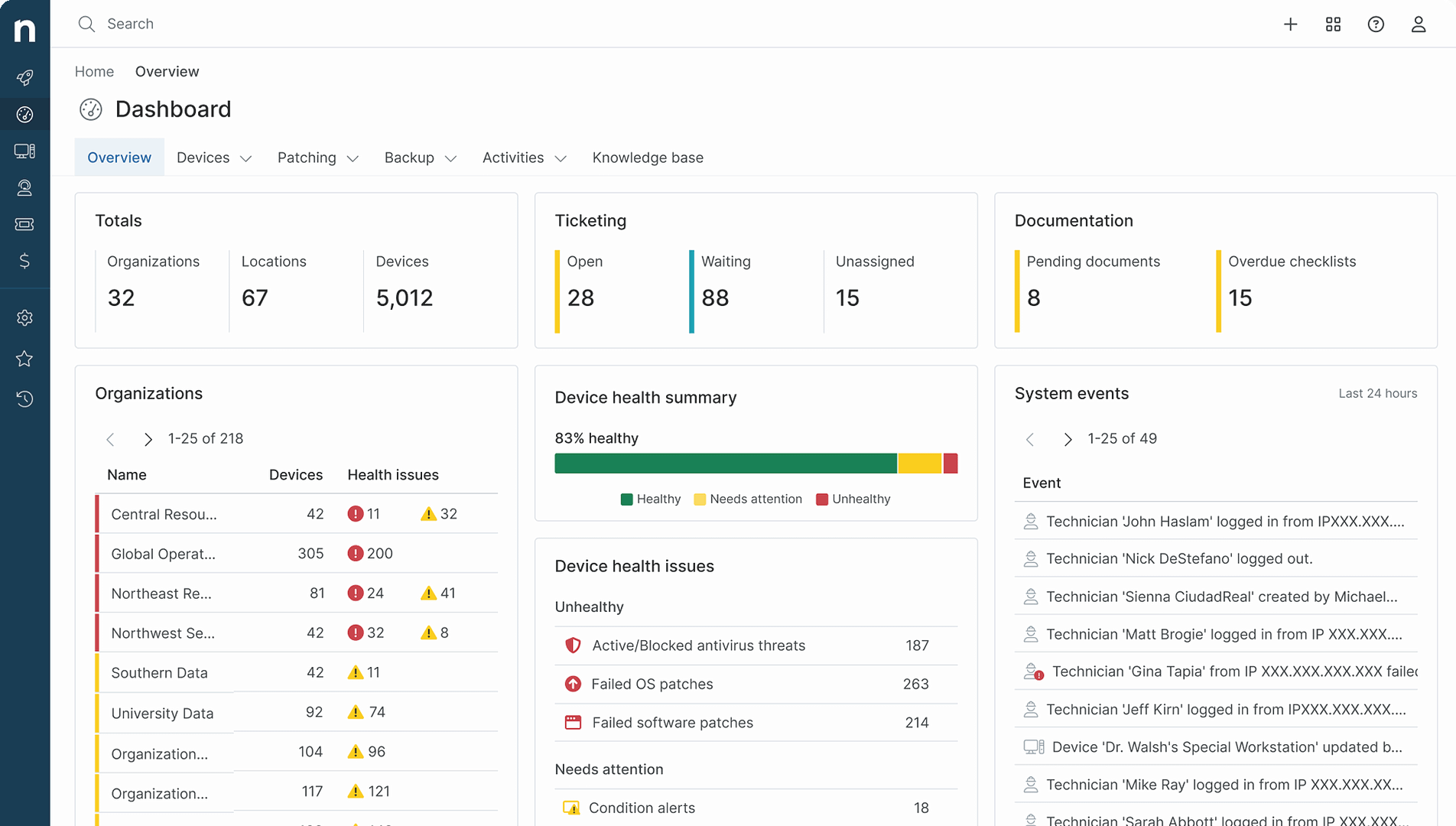Click the Home breadcrumb link
The height and width of the screenshot is (826, 1456).
(x=94, y=71)
